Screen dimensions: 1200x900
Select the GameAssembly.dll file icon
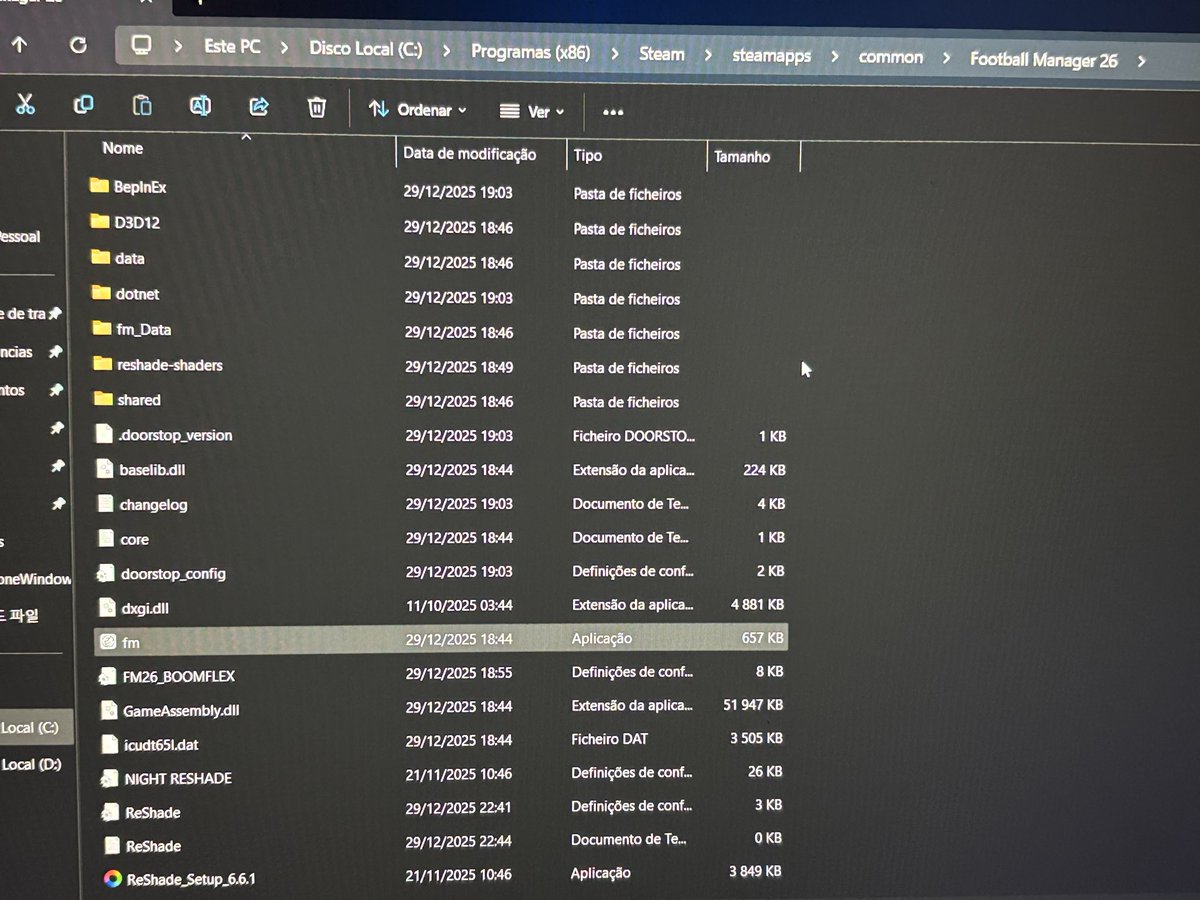(109, 711)
